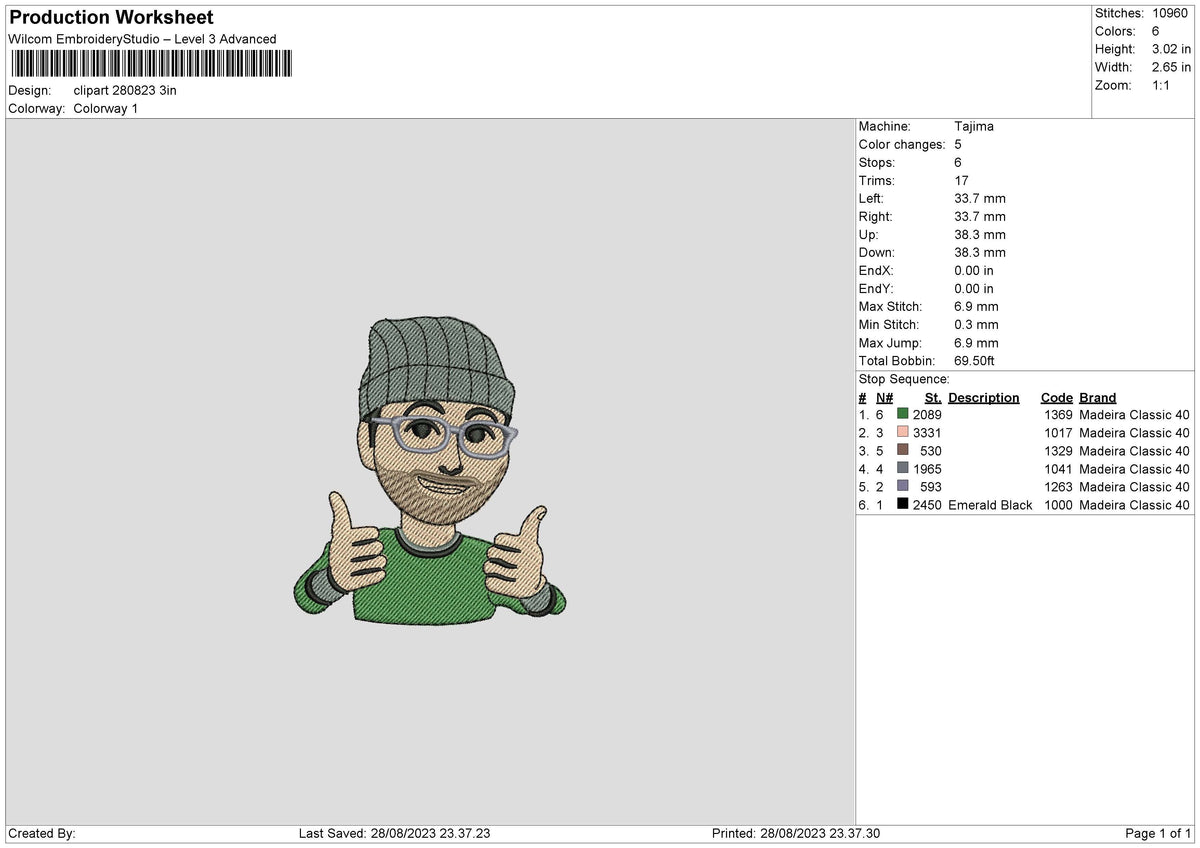Click the Trims value 17
The width and height of the screenshot is (1200, 848).
(962, 180)
